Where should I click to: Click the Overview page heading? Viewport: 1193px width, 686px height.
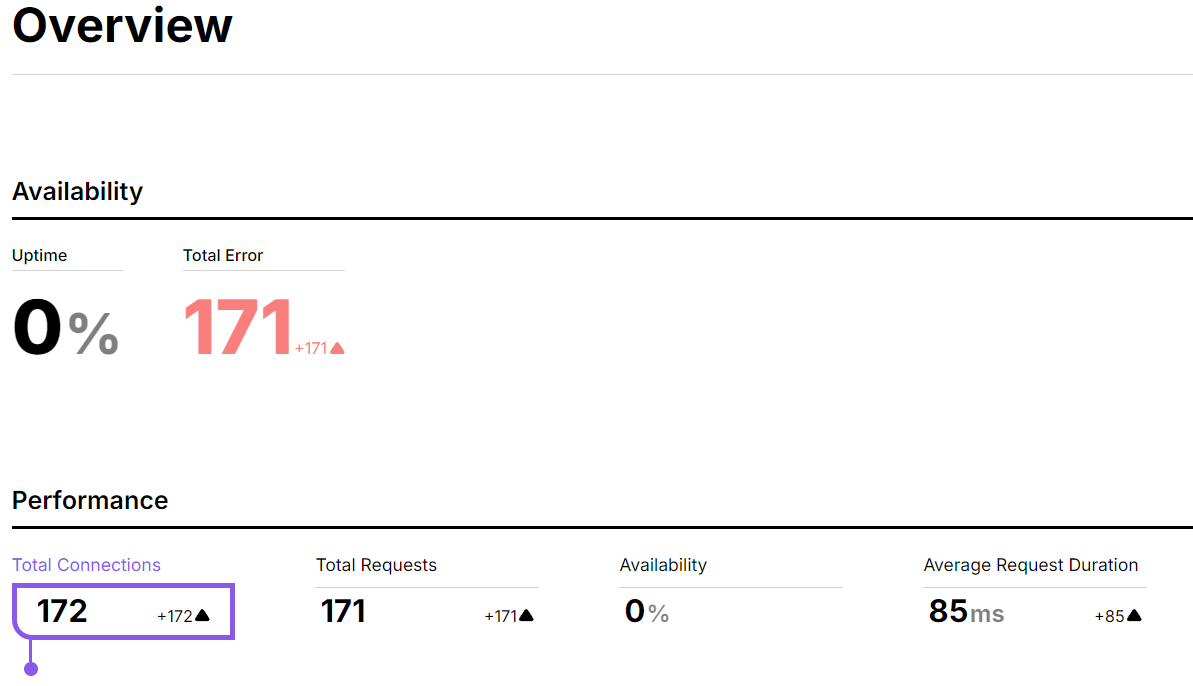click(x=122, y=25)
